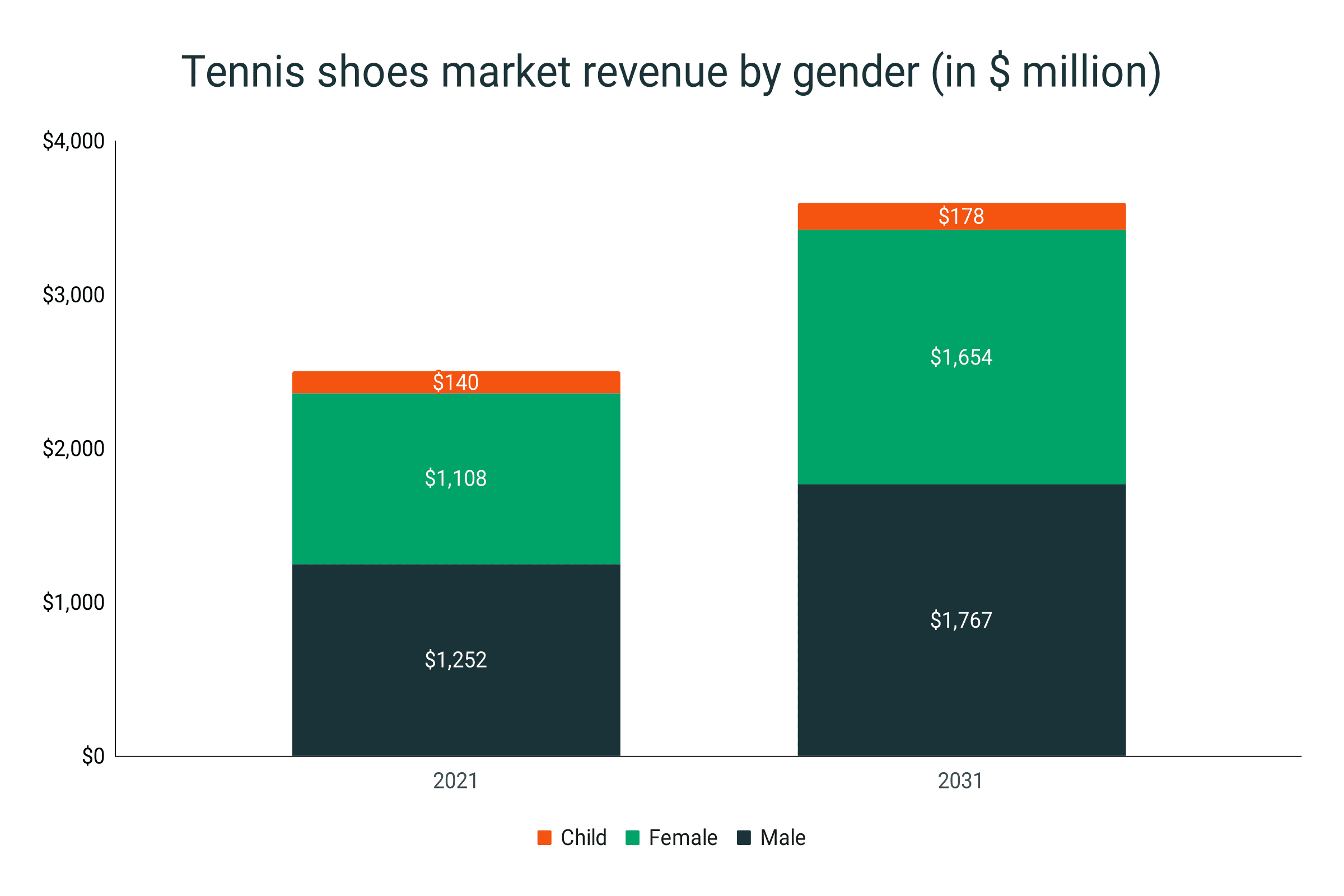This screenshot has height=896, width=1344.
Task: Click the chart title about tennis shoes revenue
Action: (x=671, y=73)
